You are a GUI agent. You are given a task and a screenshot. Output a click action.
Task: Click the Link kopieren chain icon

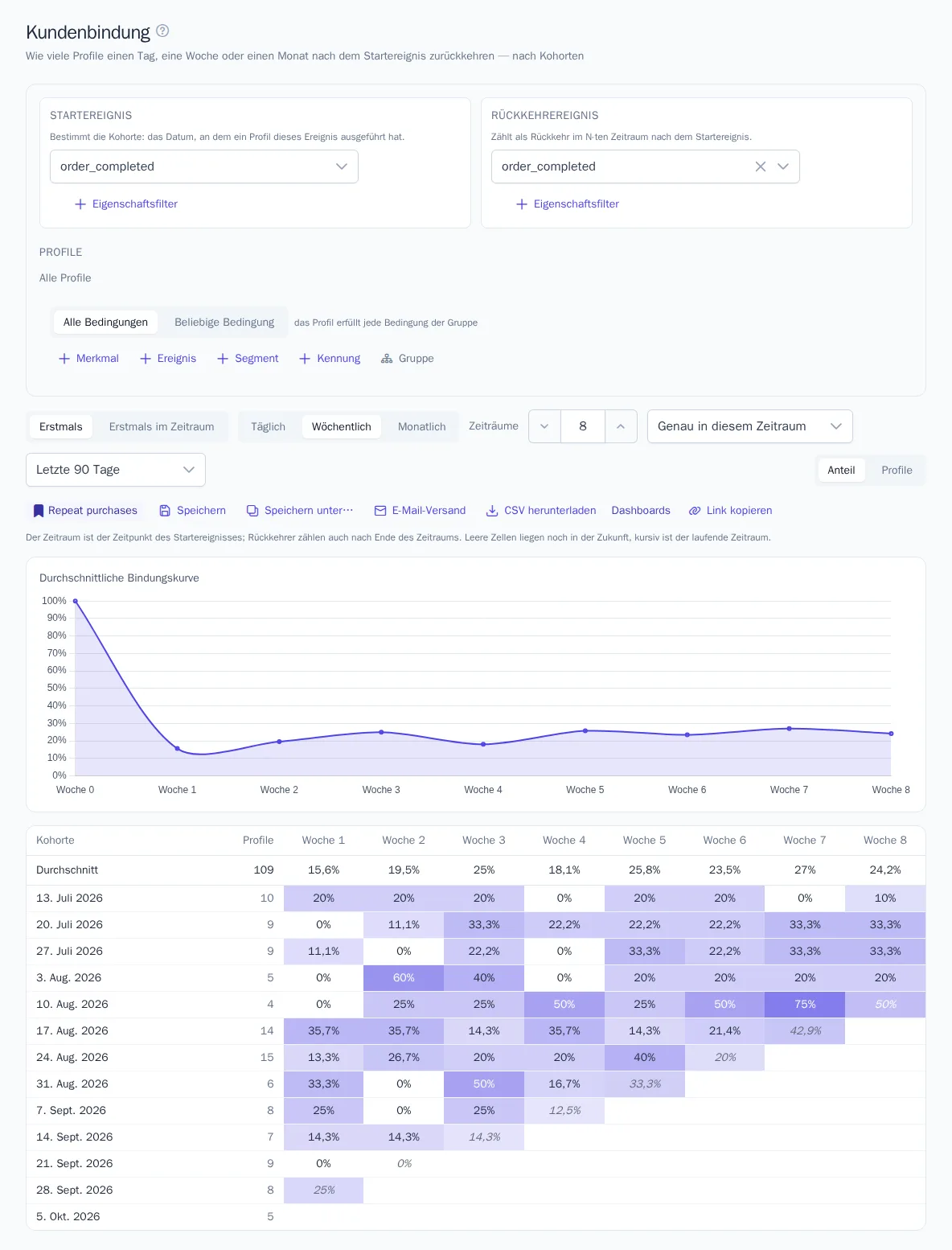(695, 511)
